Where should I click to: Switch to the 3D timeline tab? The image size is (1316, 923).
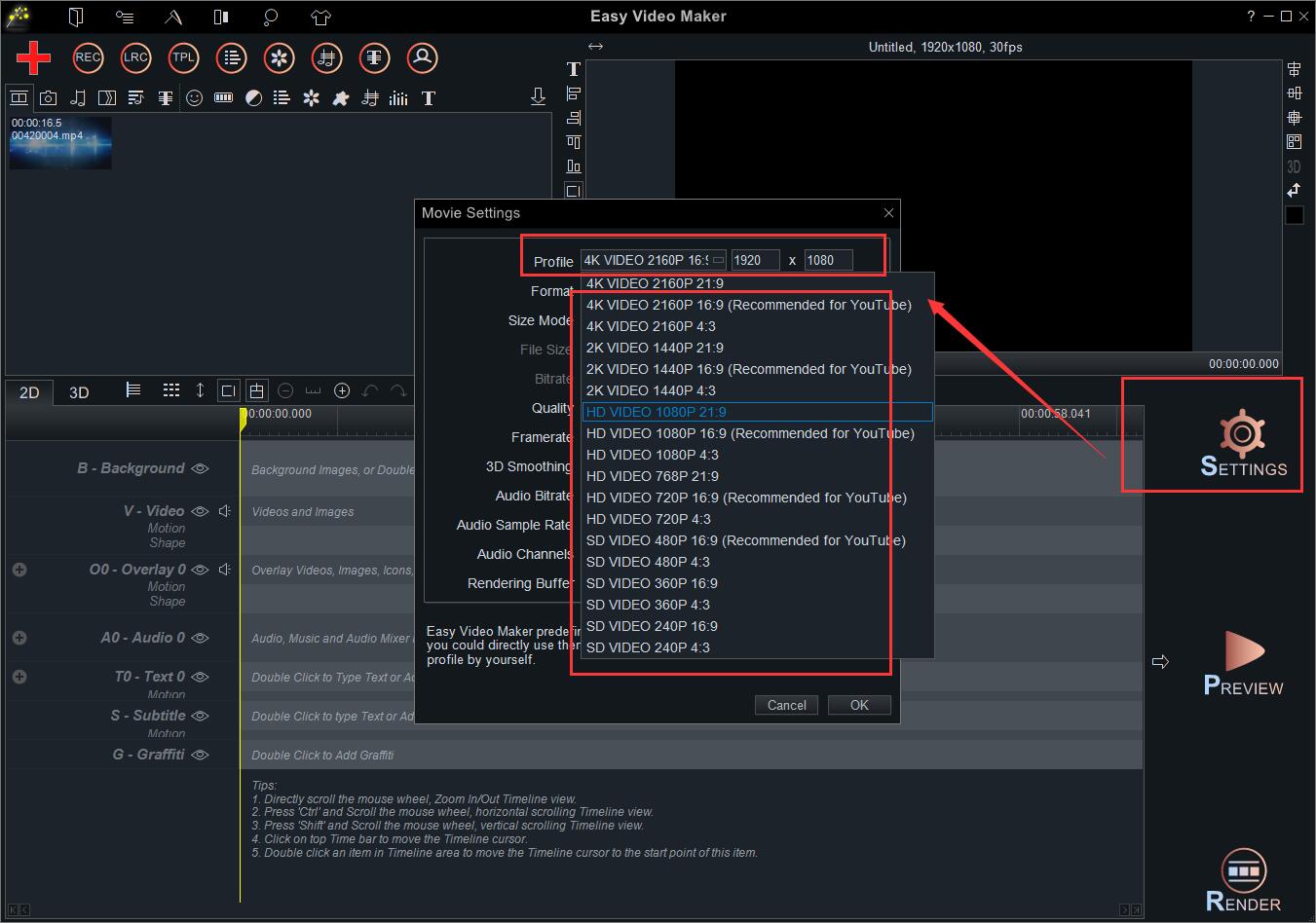pyautogui.click(x=79, y=392)
